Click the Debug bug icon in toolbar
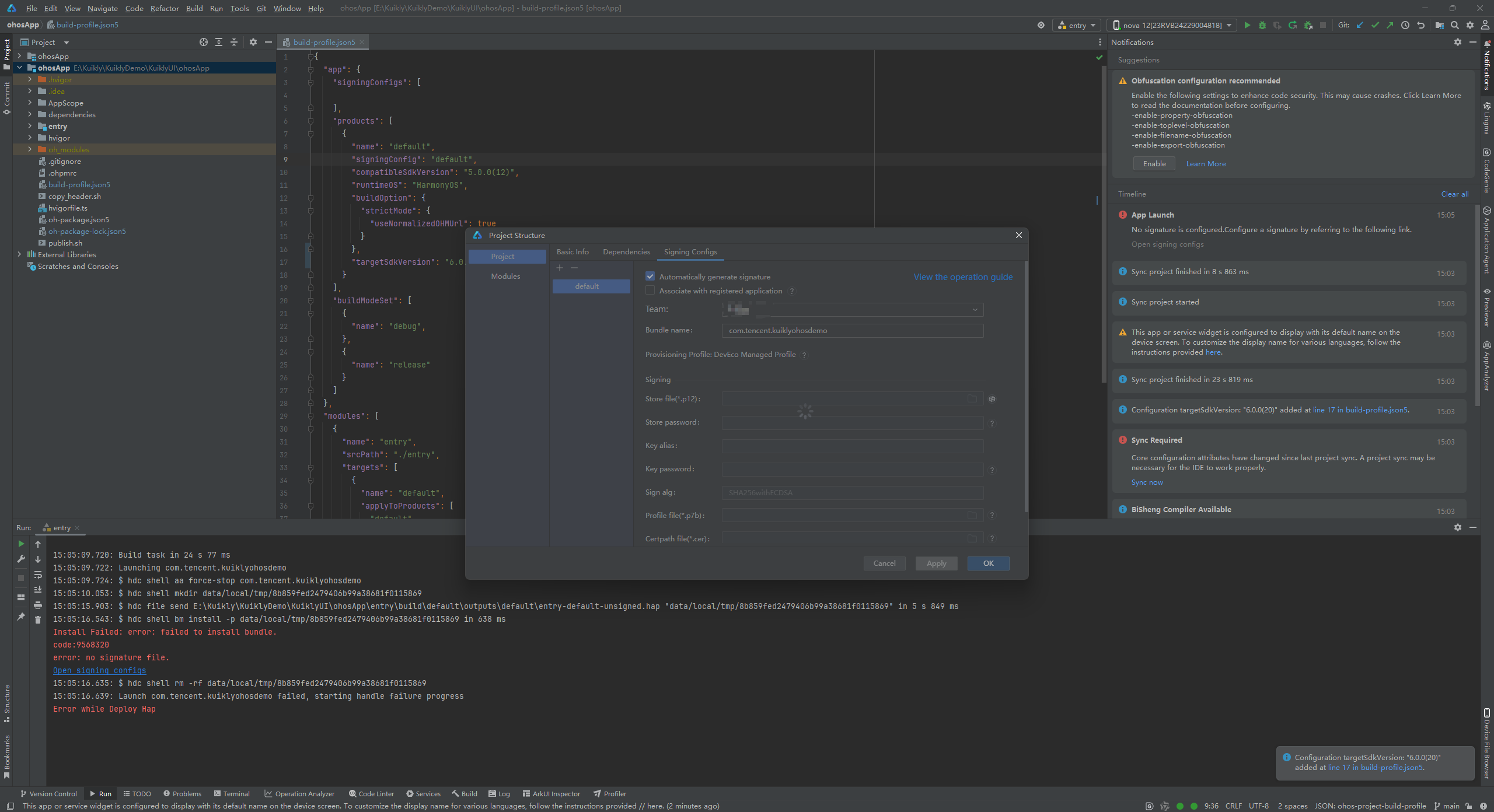The width and height of the screenshot is (1494, 812). coord(1262,25)
